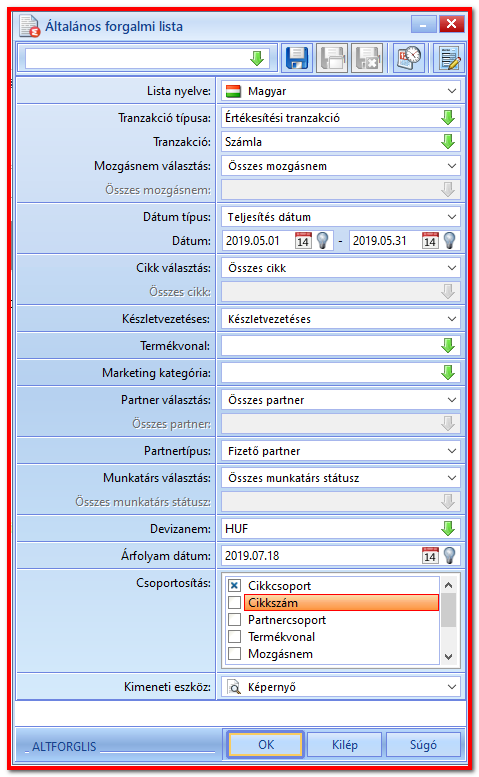479x777 pixels.
Task: Click lightbulb icon next to end date 2019.05.31
Action: [449, 241]
